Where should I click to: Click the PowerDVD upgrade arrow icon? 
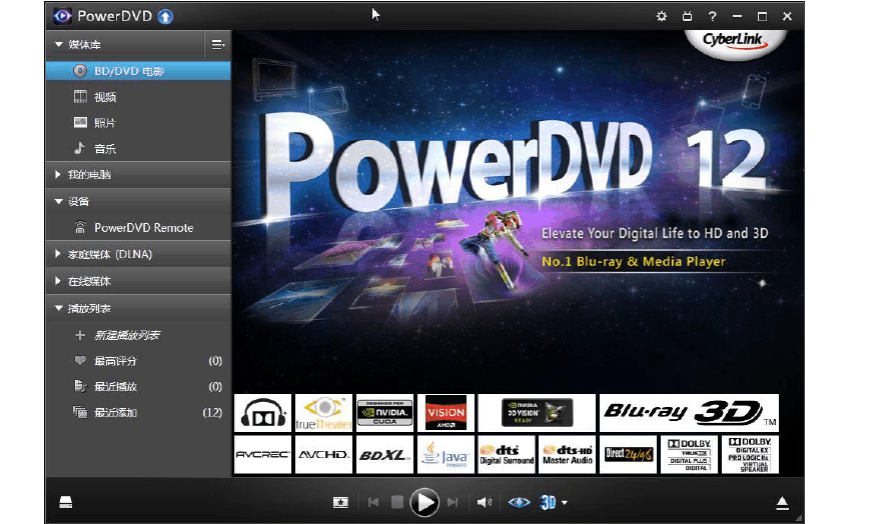click(165, 16)
